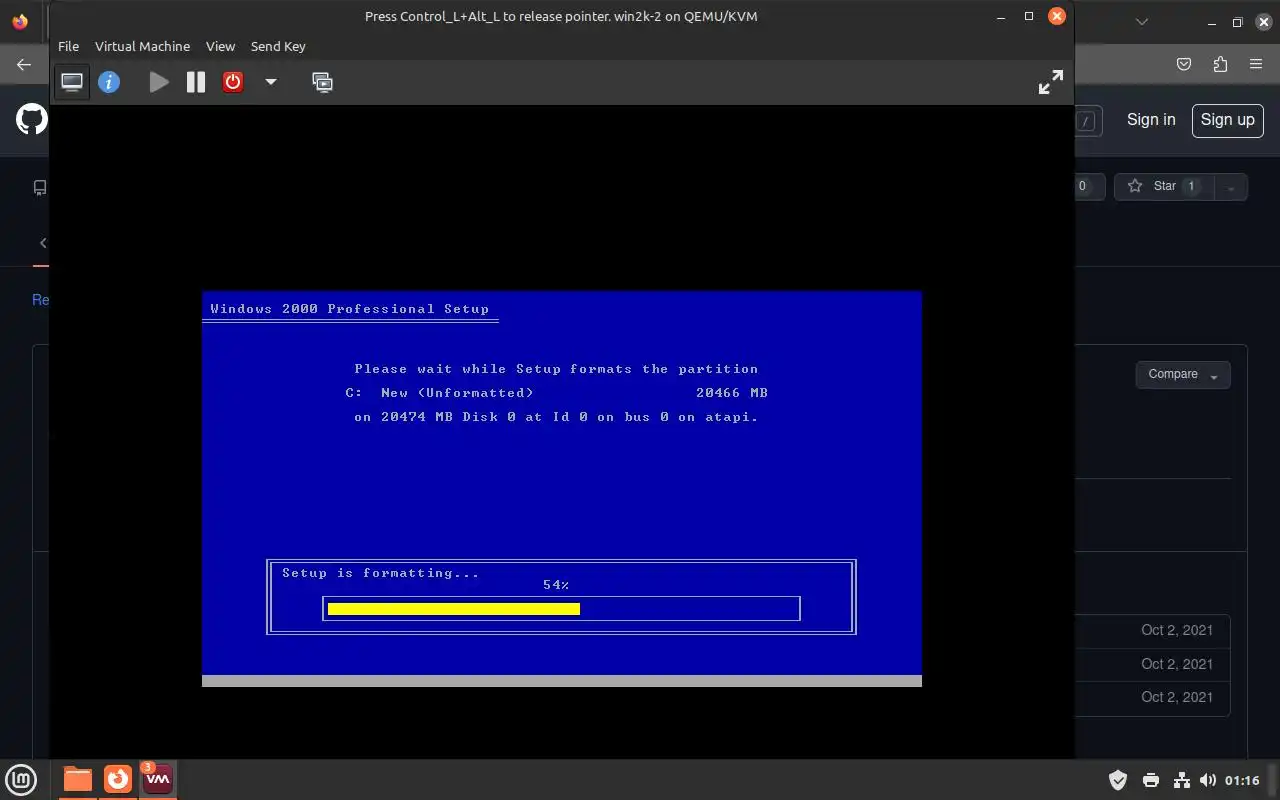
Task: Power on the virtual machine
Action: [x=159, y=82]
